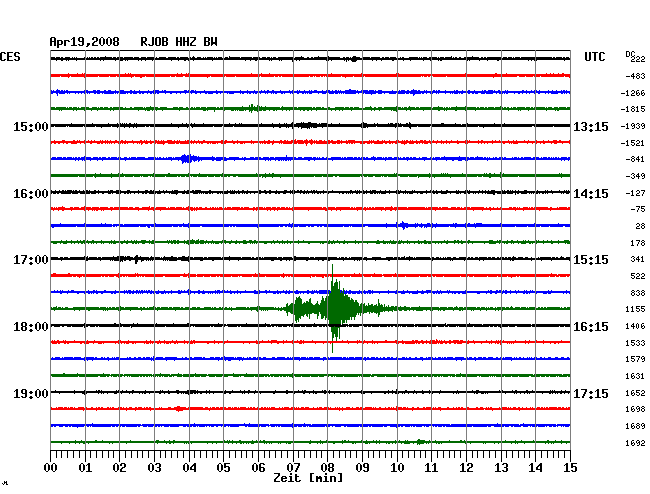
Task: Select the 19:00 local time label
Action: tap(31, 393)
